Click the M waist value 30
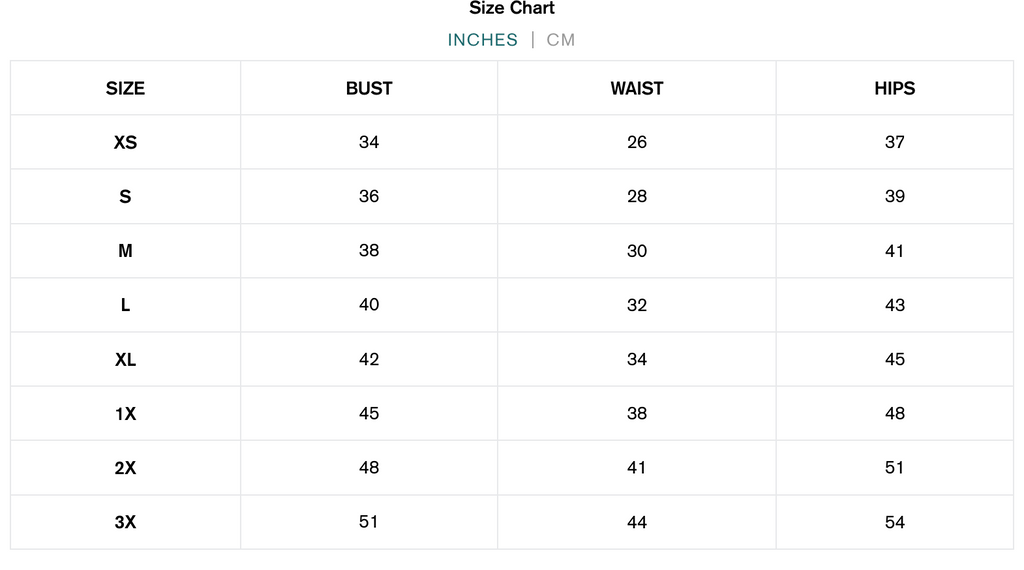Viewport: 1024px width, 570px height. point(637,251)
